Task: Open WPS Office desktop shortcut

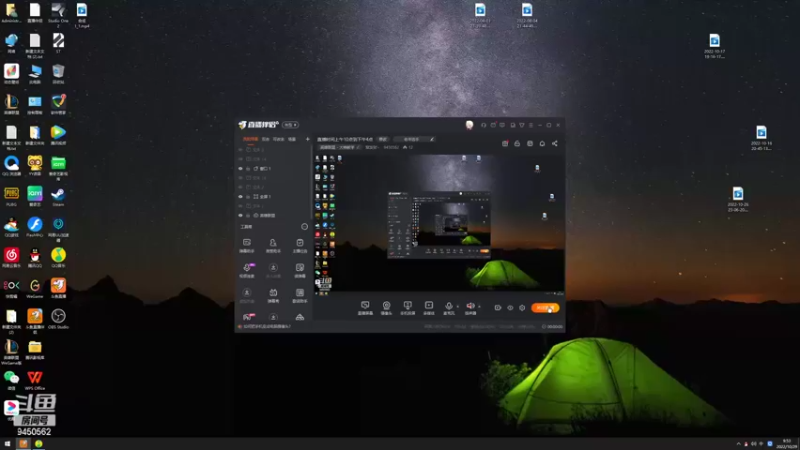Action: point(35,381)
